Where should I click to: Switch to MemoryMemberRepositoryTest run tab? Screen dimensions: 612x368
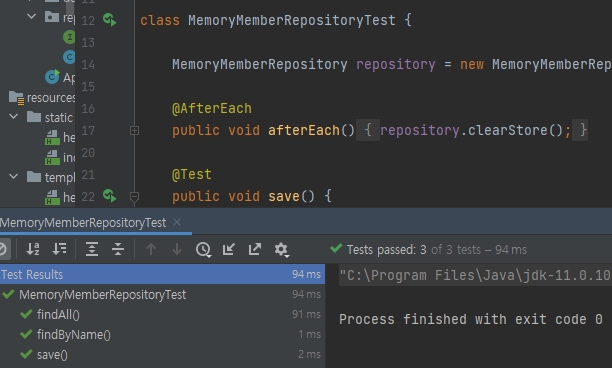point(83,223)
